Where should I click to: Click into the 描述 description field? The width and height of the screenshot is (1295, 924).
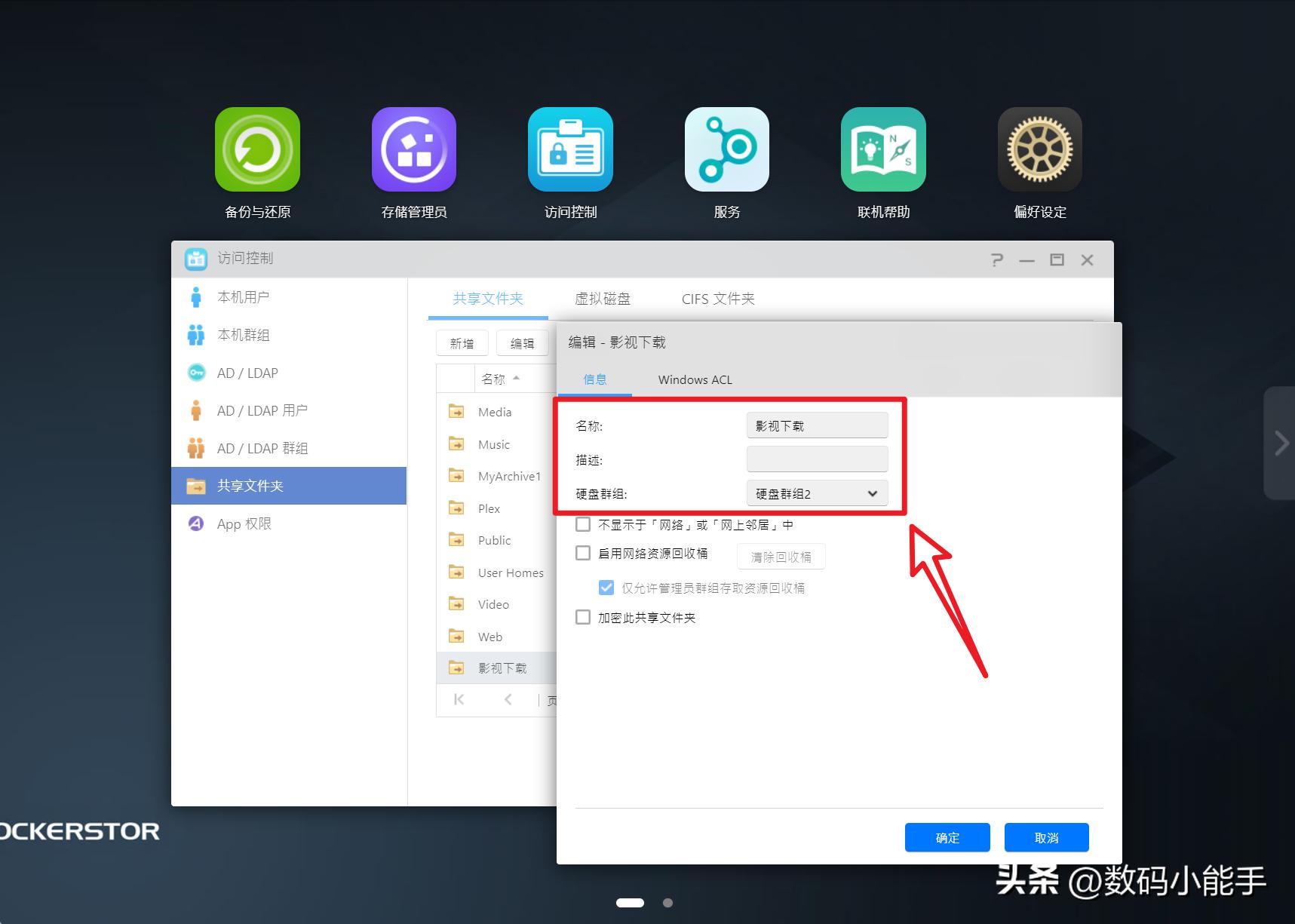(x=817, y=459)
